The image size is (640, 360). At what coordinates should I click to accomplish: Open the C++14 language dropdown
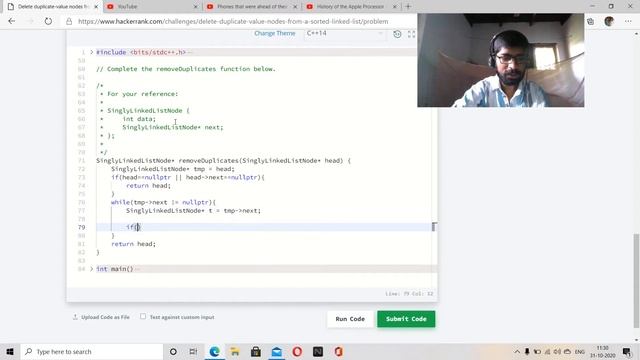pos(344,33)
